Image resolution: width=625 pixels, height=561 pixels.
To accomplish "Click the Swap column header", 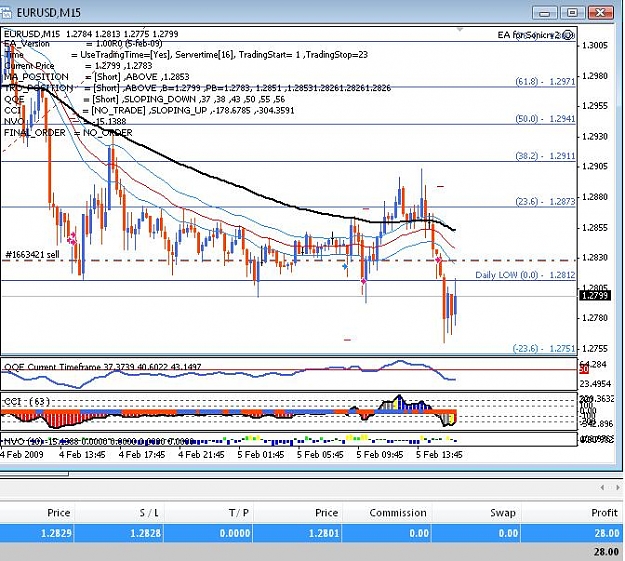I will click(x=503, y=512).
